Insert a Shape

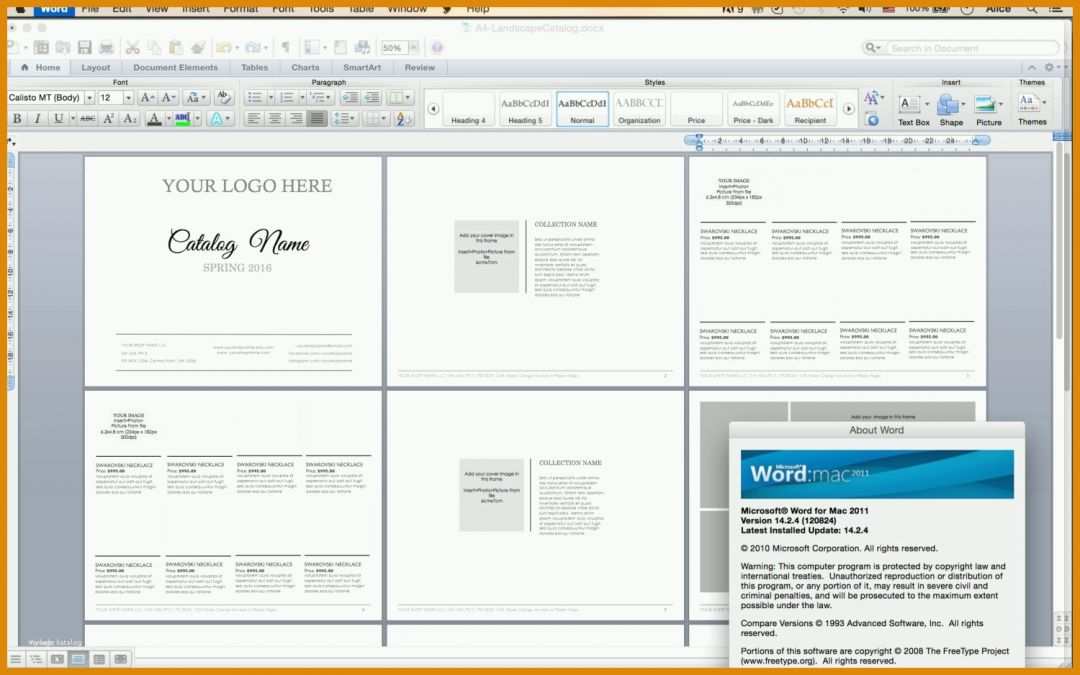coord(951,110)
